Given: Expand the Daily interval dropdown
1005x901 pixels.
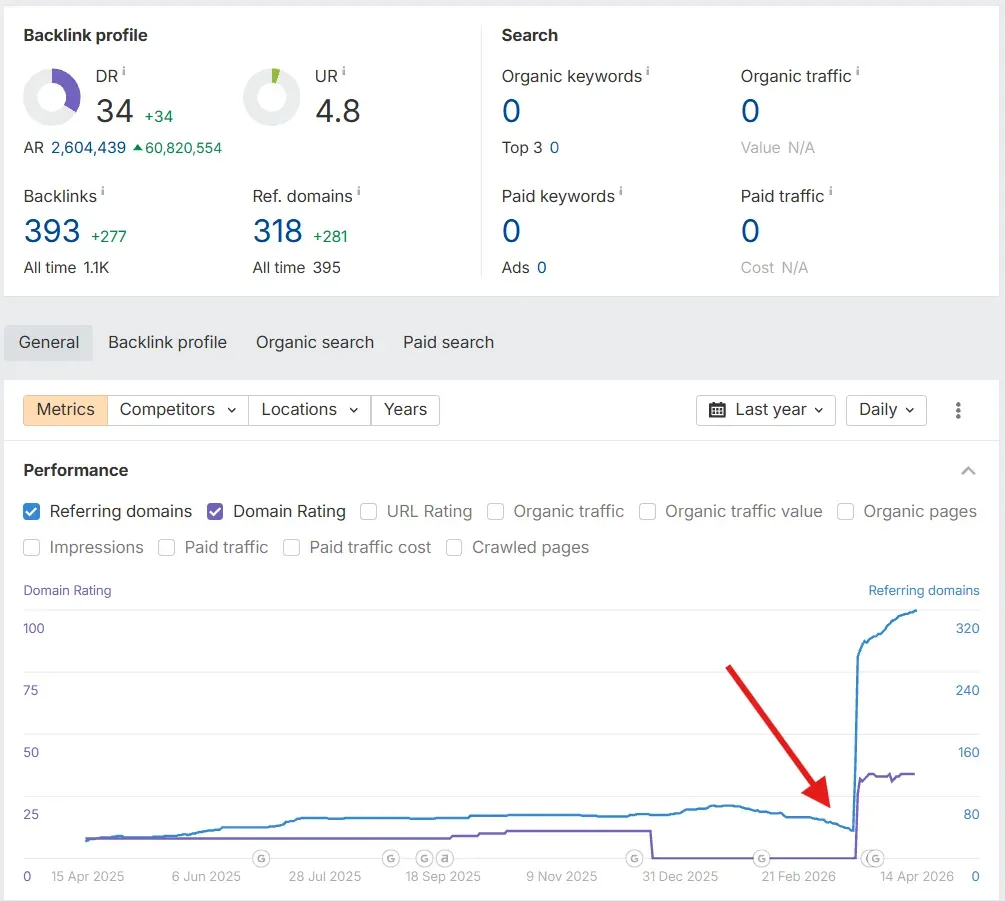Looking at the screenshot, I should coord(886,410).
